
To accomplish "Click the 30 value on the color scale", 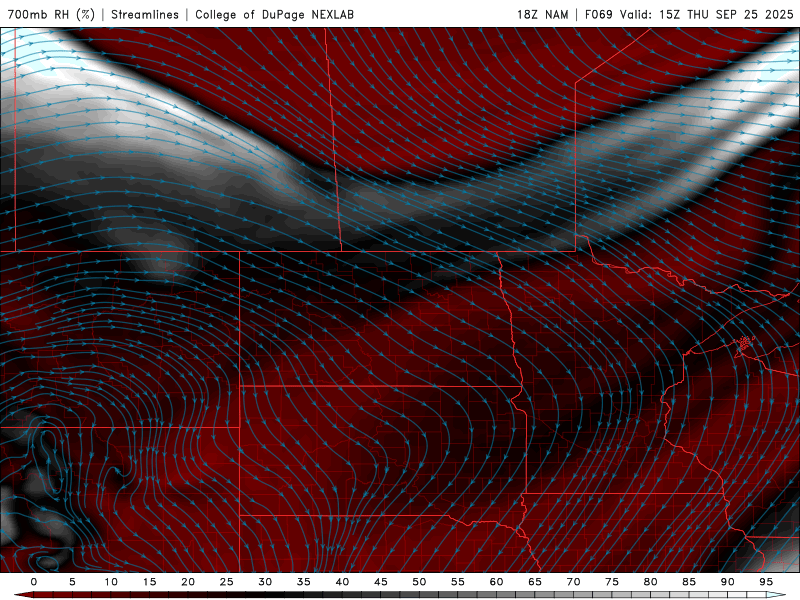I will coord(265,582).
